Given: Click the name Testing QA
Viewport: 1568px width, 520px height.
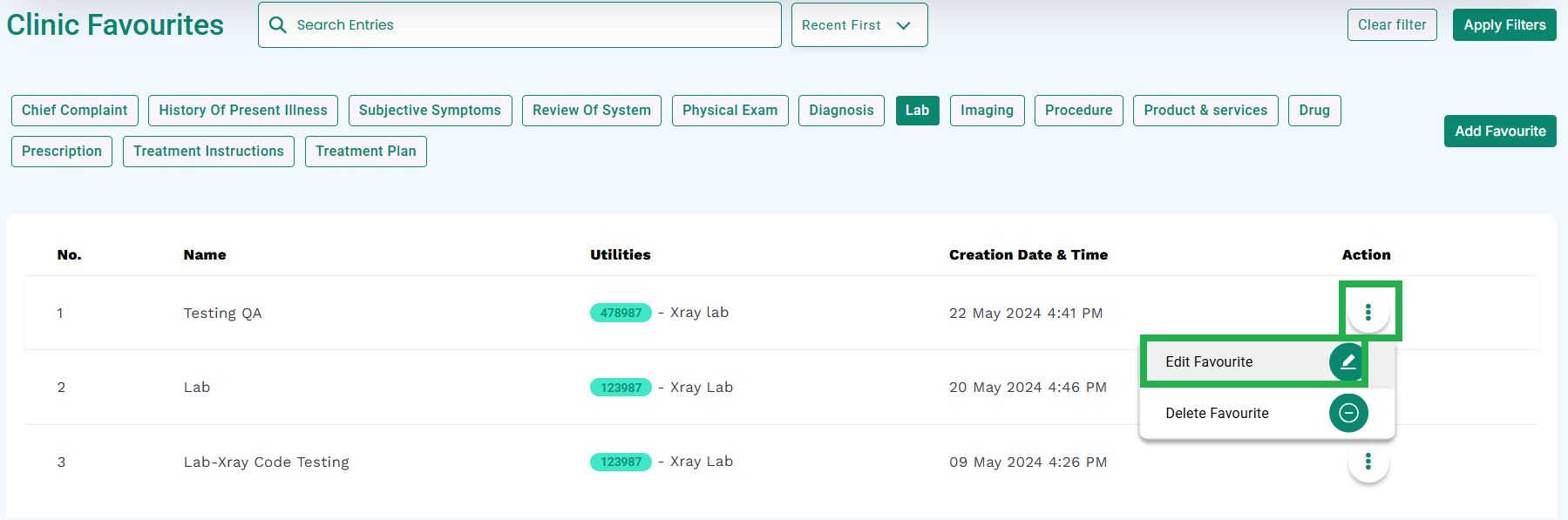Looking at the screenshot, I should [x=223, y=314].
